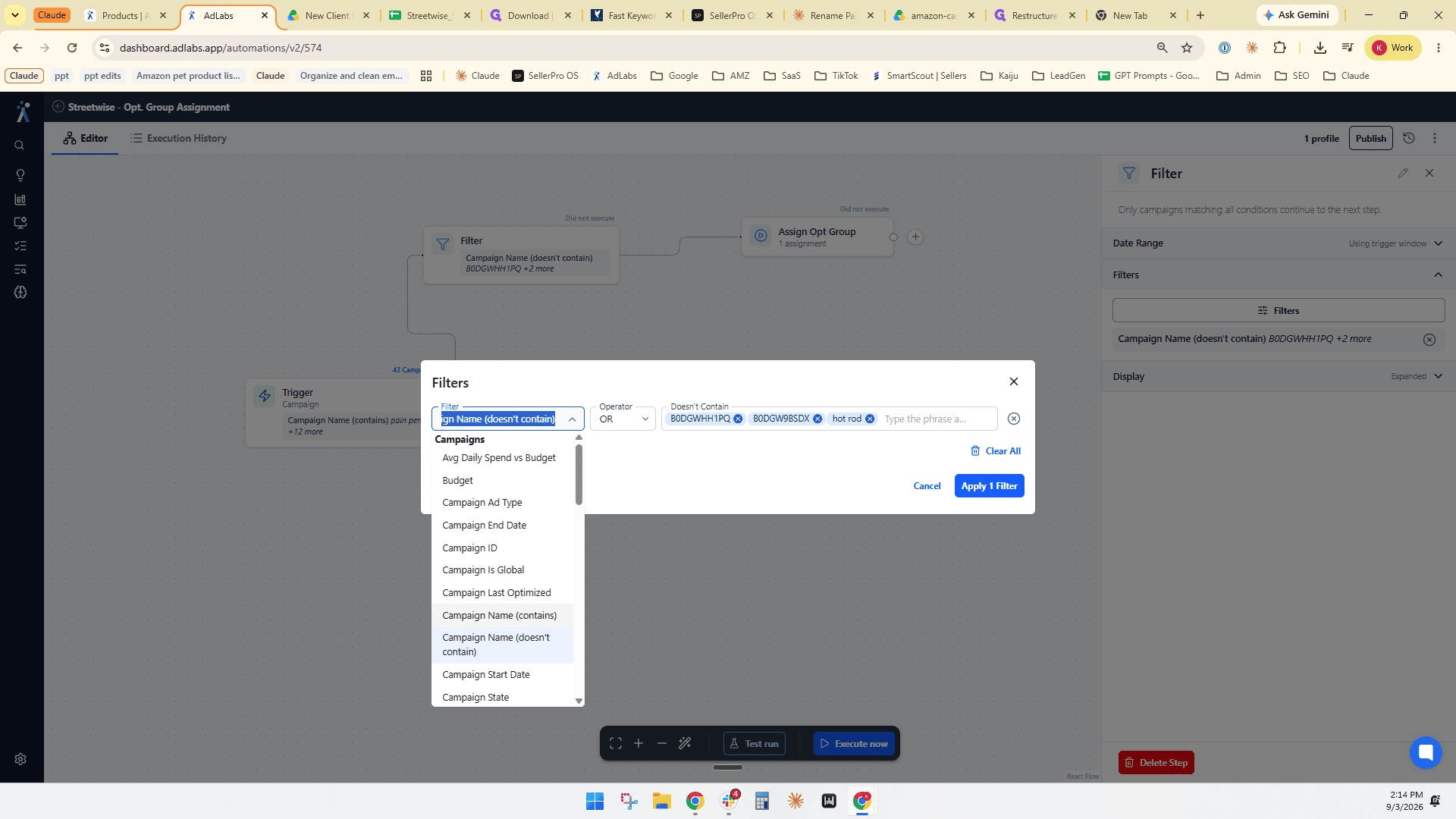The image size is (1456, 819).
Task: Open Slack from the taskbar
Action: pyautogui.click(x=730, y=801)
